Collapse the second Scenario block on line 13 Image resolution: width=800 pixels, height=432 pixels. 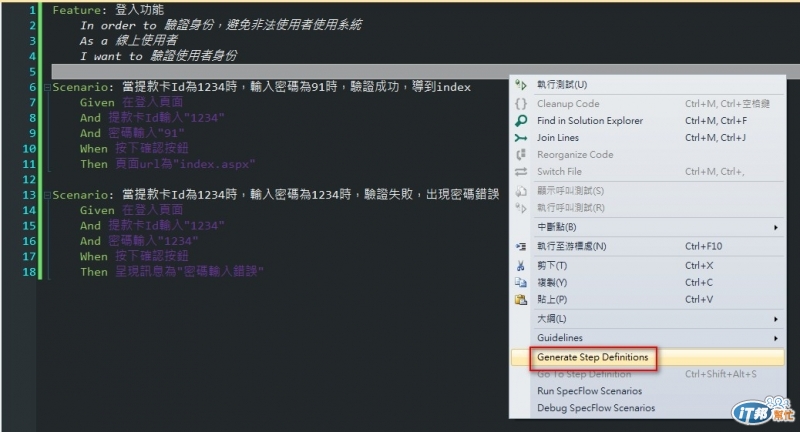[47, 195]
